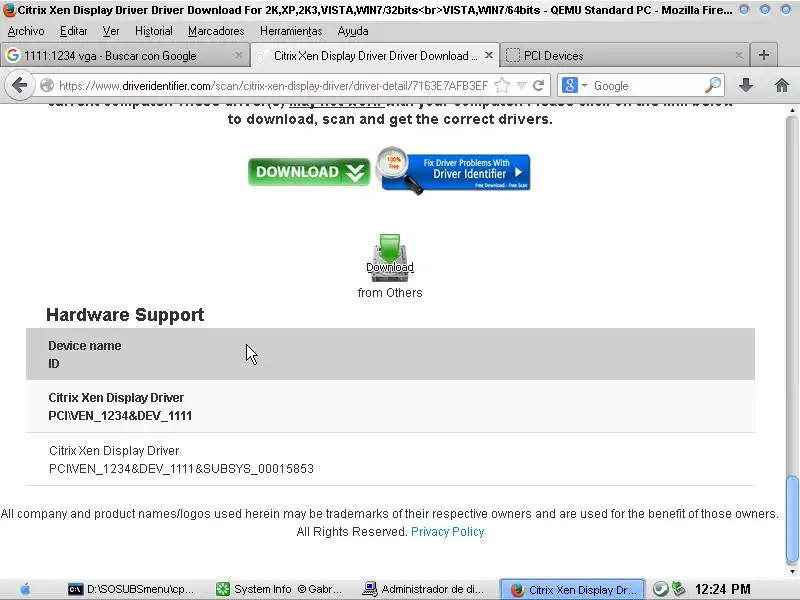Click the Device name table header
Viewport: 800px width, 600px height.
tap(85, 345)
